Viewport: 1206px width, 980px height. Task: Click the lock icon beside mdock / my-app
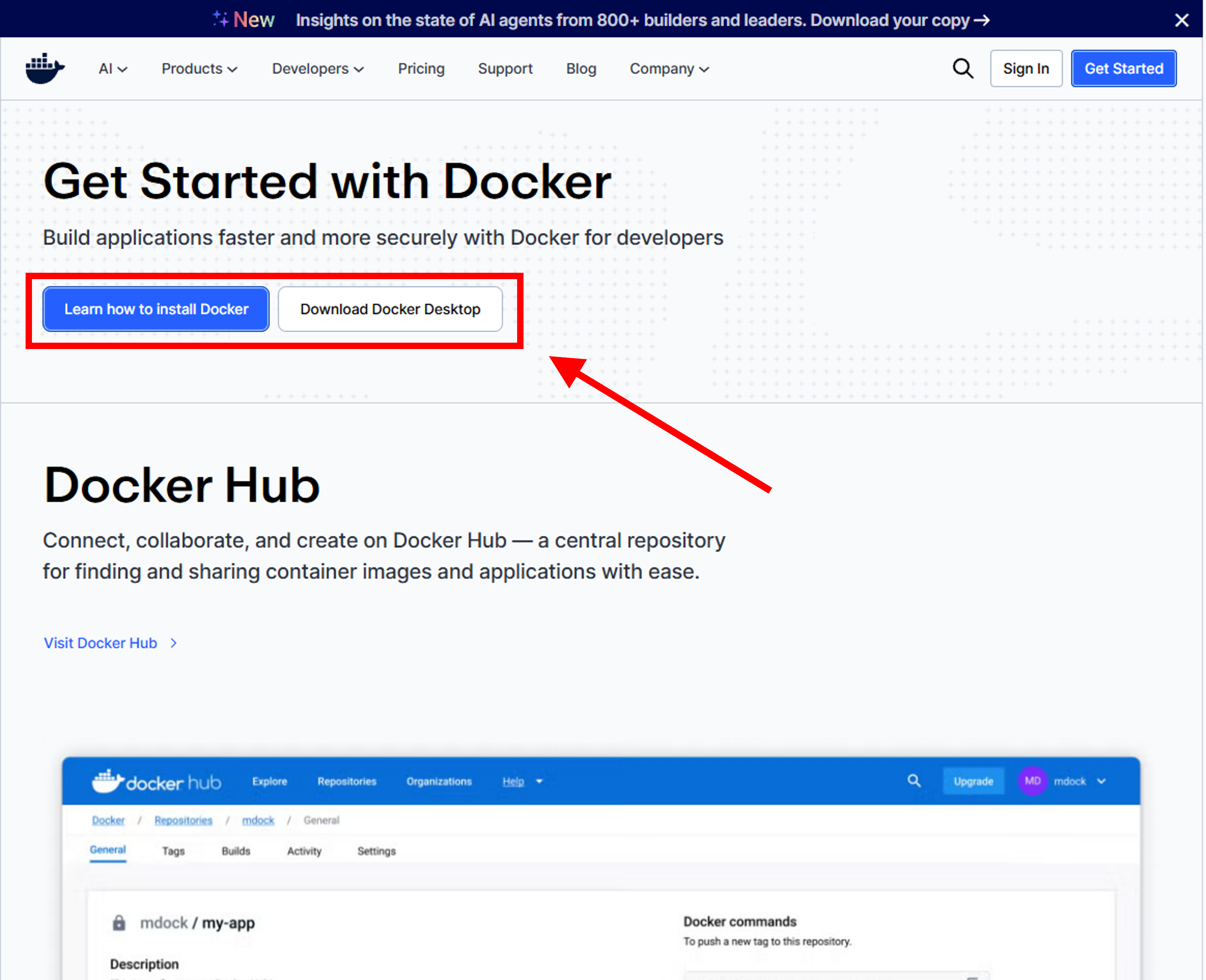pyautogui.click(x=118, y=922)
